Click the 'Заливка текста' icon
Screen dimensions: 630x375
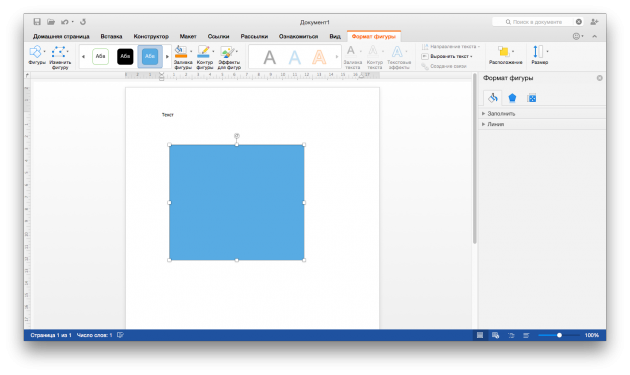[351, 51]
